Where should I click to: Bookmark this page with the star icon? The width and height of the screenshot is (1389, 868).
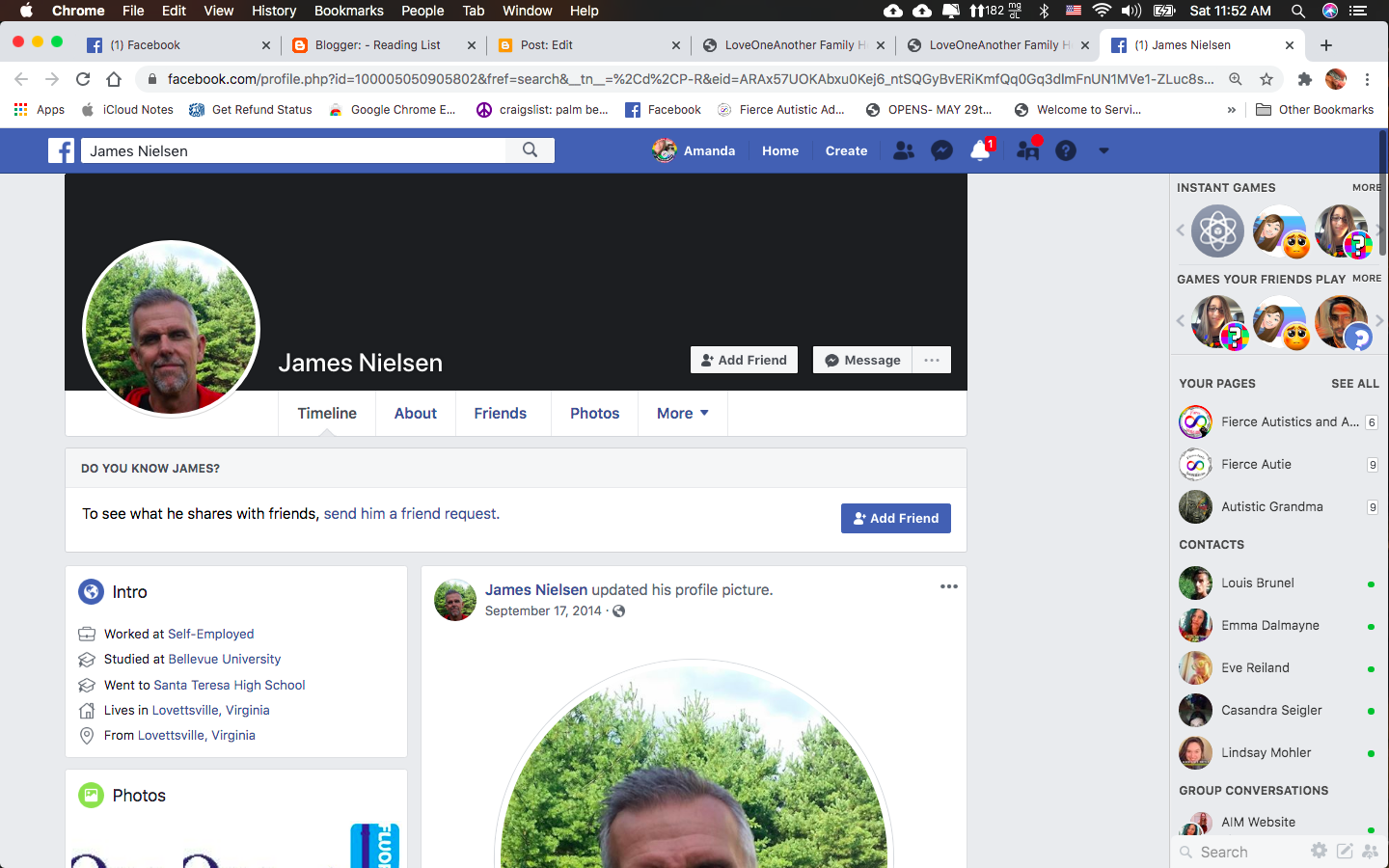pos(1266,79)
